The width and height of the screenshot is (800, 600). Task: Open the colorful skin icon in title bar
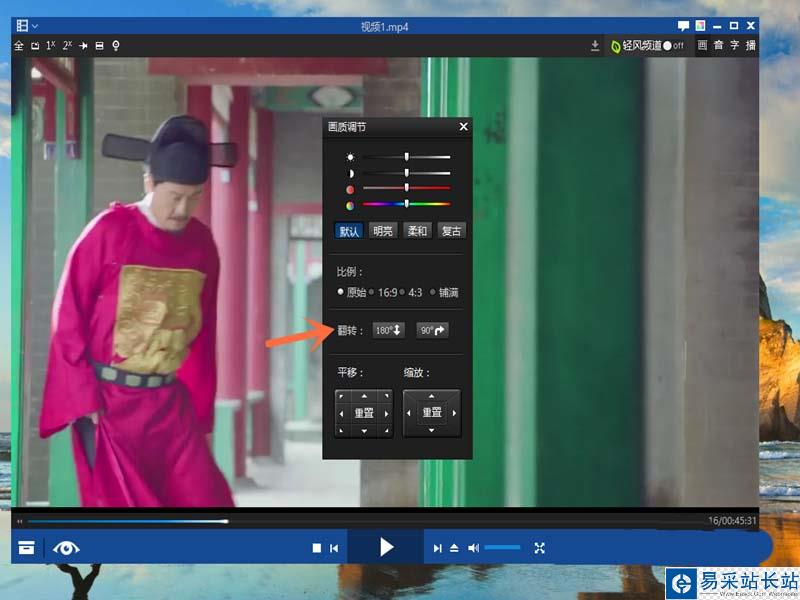pos(701,26)
